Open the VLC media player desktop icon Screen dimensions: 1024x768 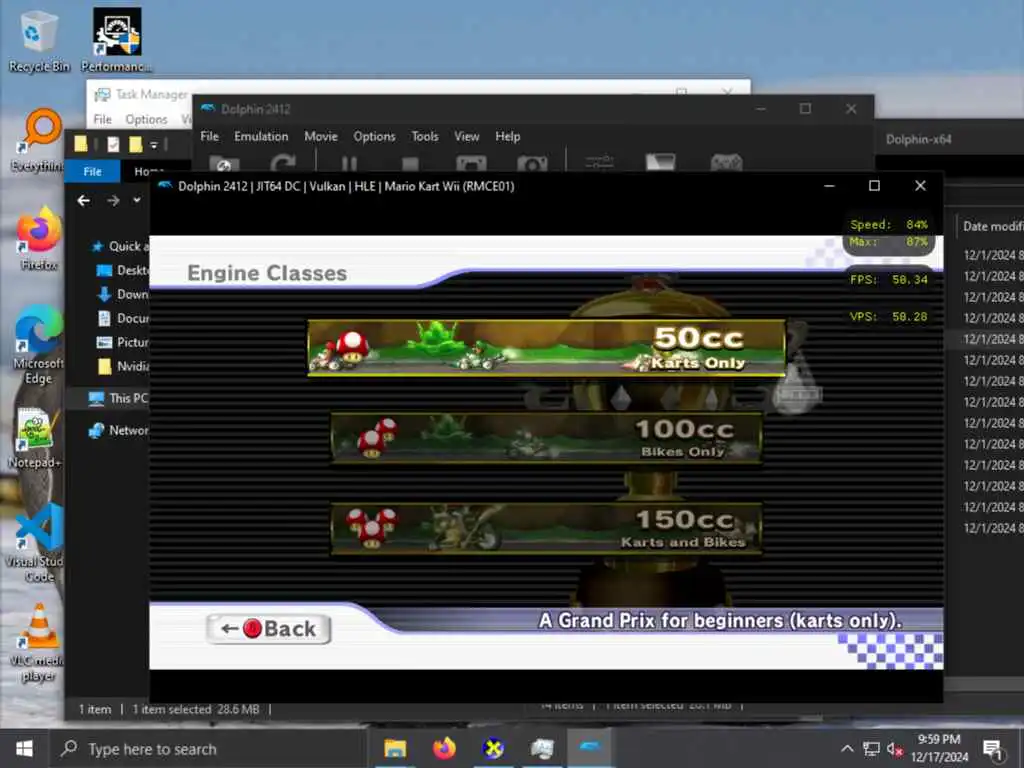38,643
